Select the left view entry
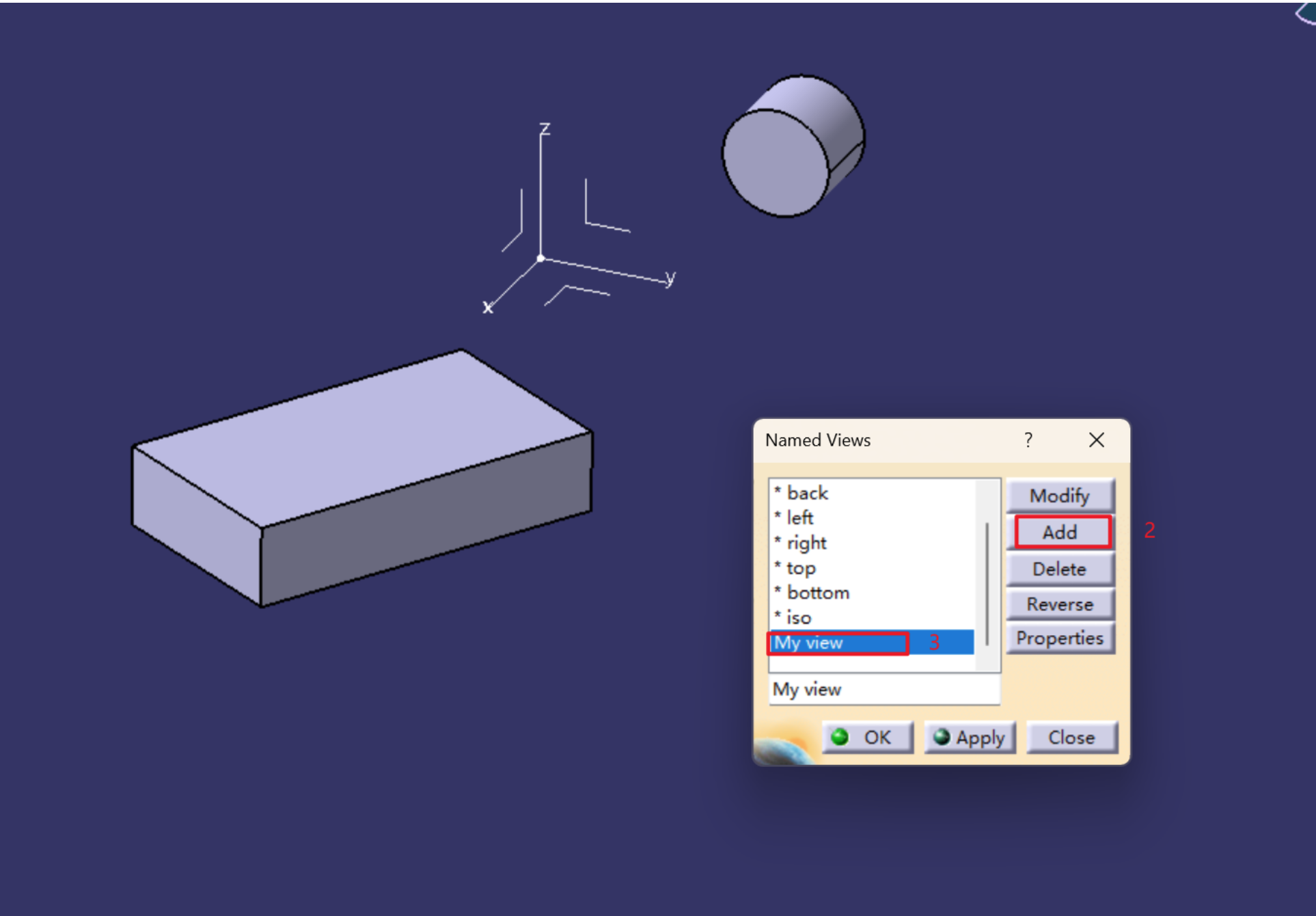 799,518
